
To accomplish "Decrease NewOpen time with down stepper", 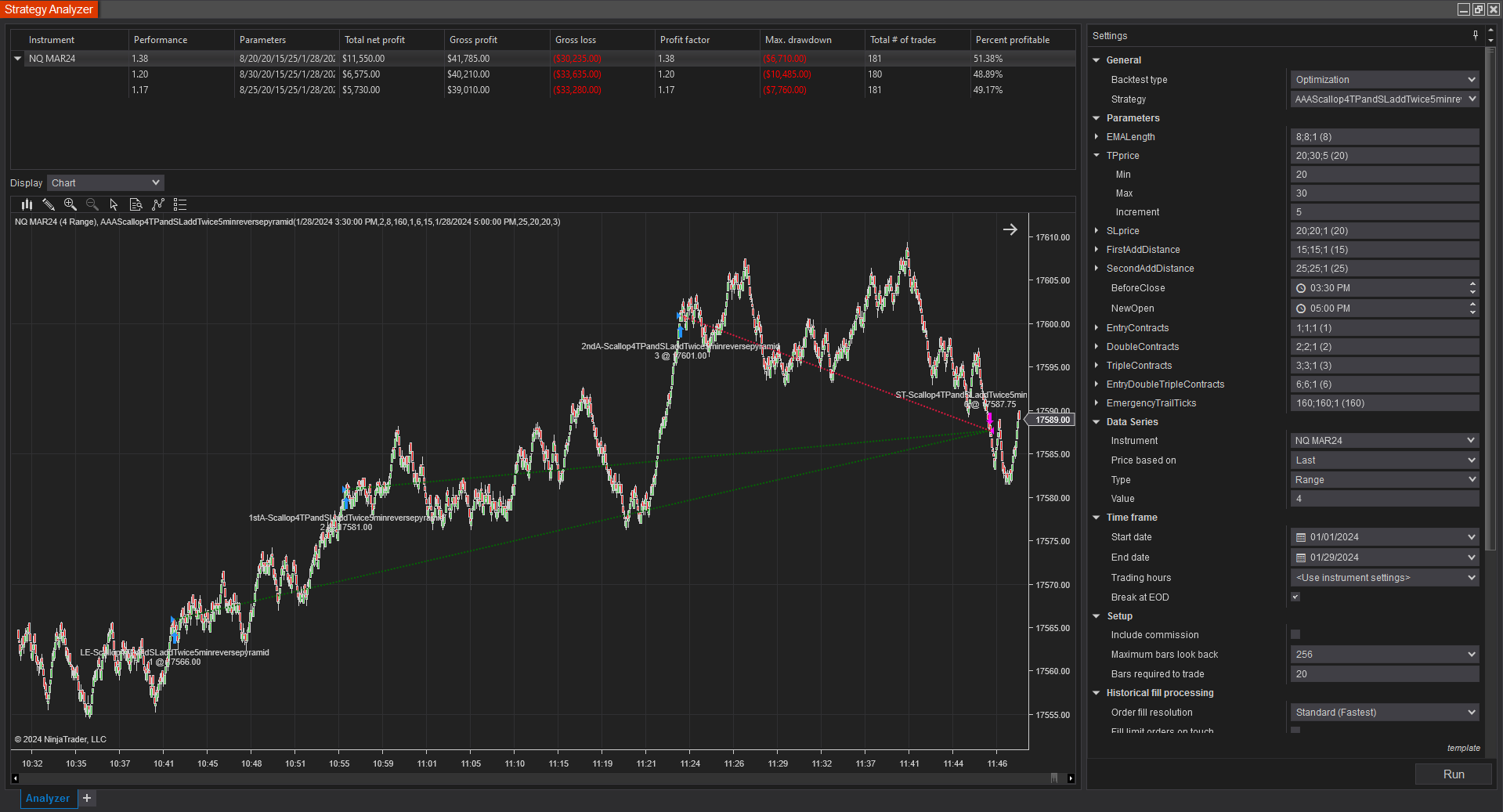I will (1472, 312).
